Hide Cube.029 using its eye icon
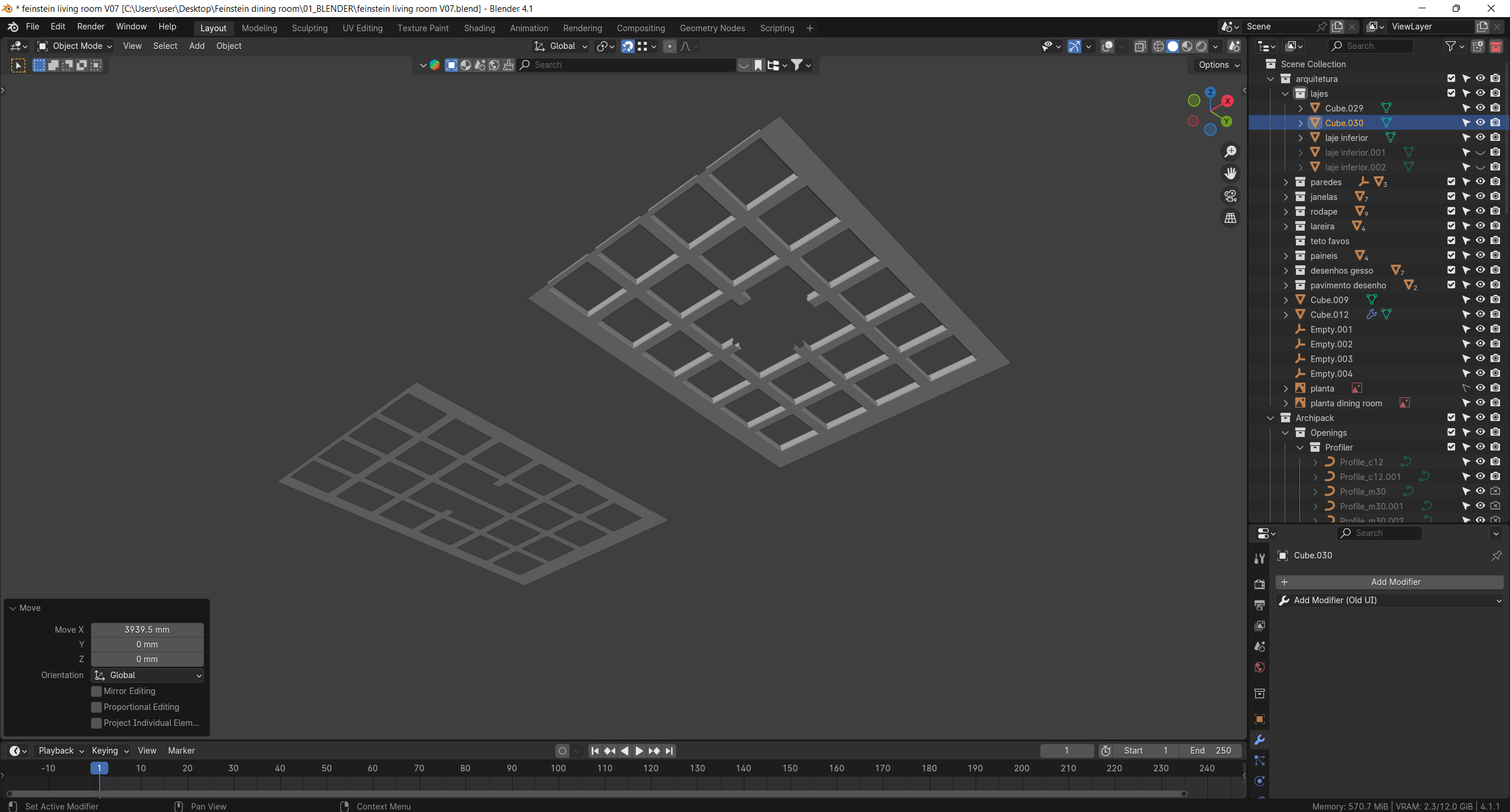The width and height of the screenshot is (1510, 812). pyautogui.click(x=1481, y=108)
